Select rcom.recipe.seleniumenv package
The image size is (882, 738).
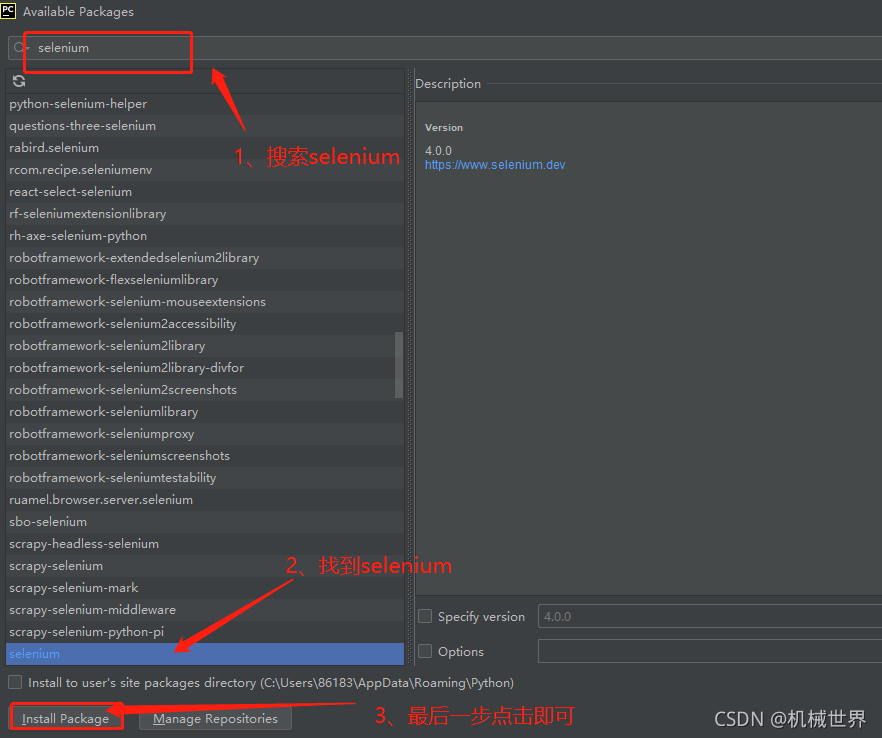click(205, 169)
